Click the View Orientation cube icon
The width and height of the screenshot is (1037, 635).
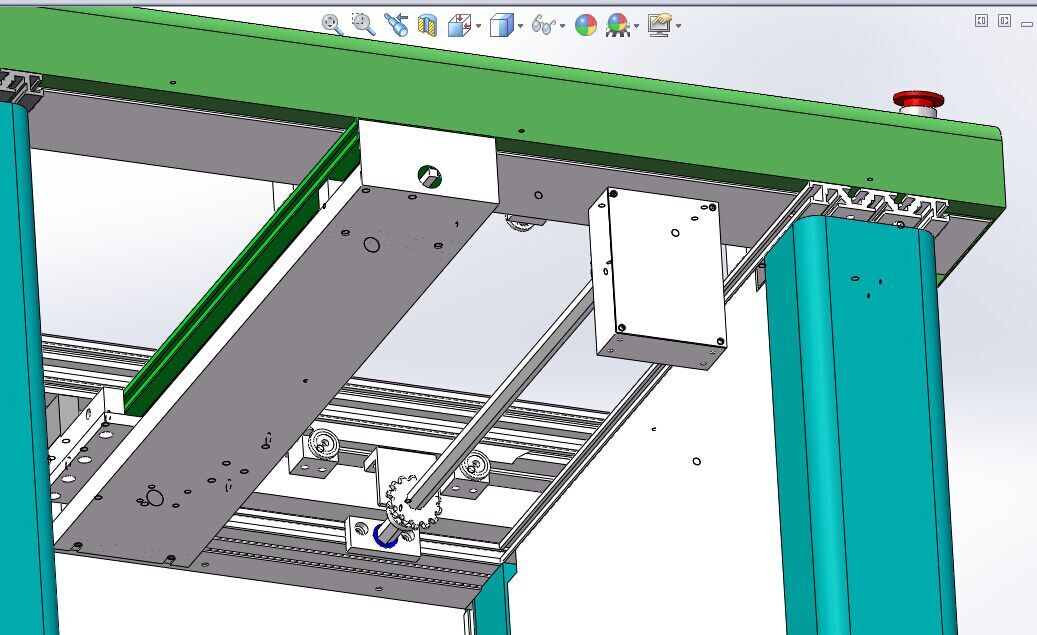coord(460,25)
